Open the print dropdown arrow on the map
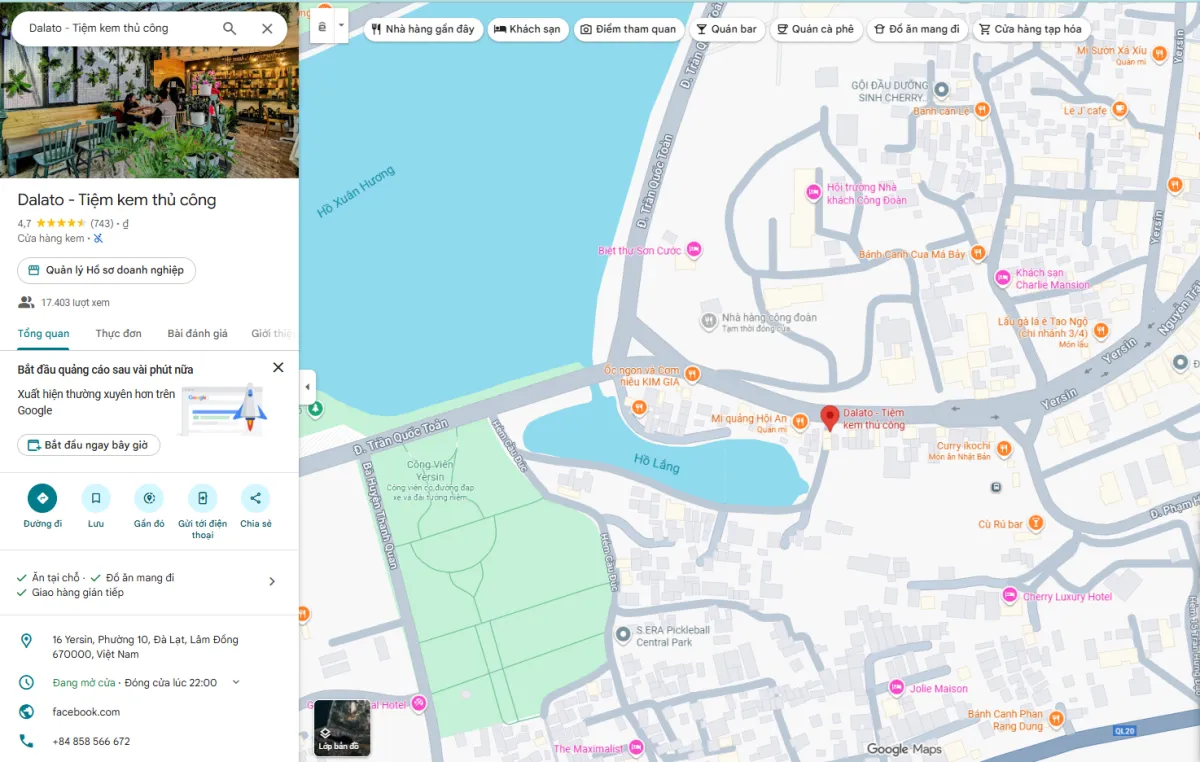The image size is (1200, 762). pos(341,27)
